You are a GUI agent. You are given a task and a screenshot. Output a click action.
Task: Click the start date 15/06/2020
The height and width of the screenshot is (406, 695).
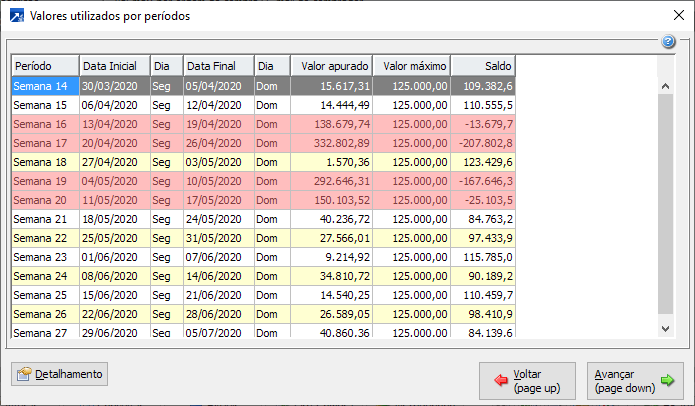point(109,296)
